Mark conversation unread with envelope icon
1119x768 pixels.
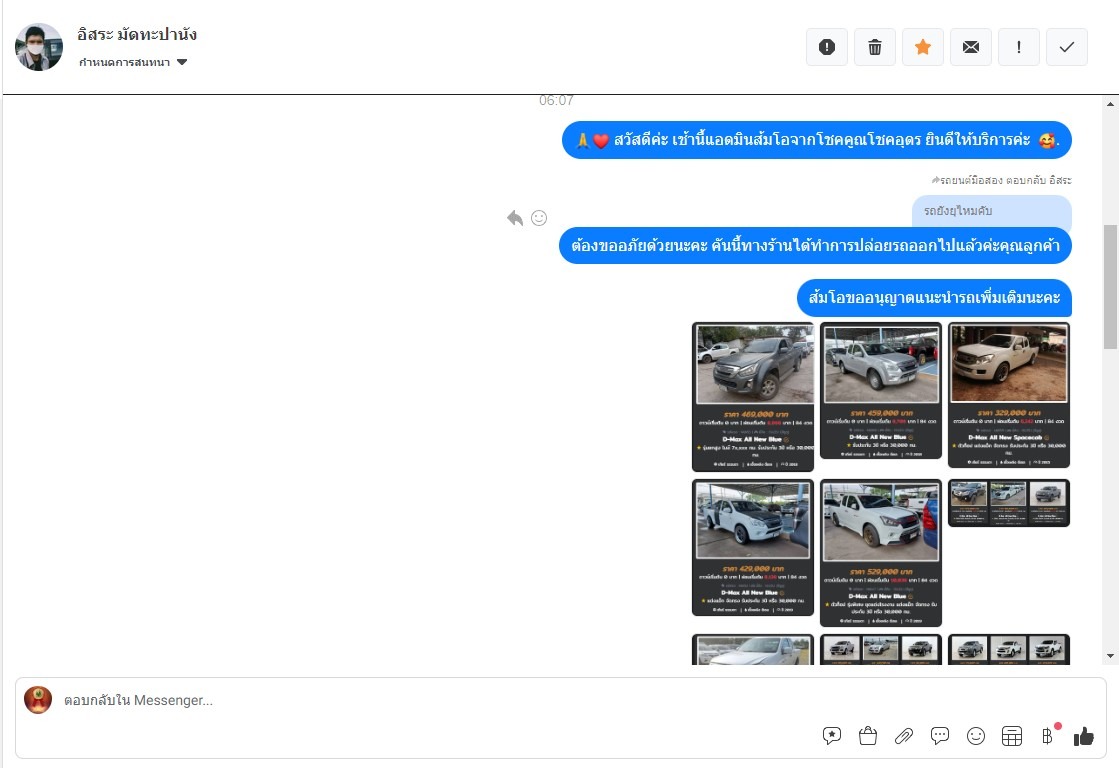(971, 47)
